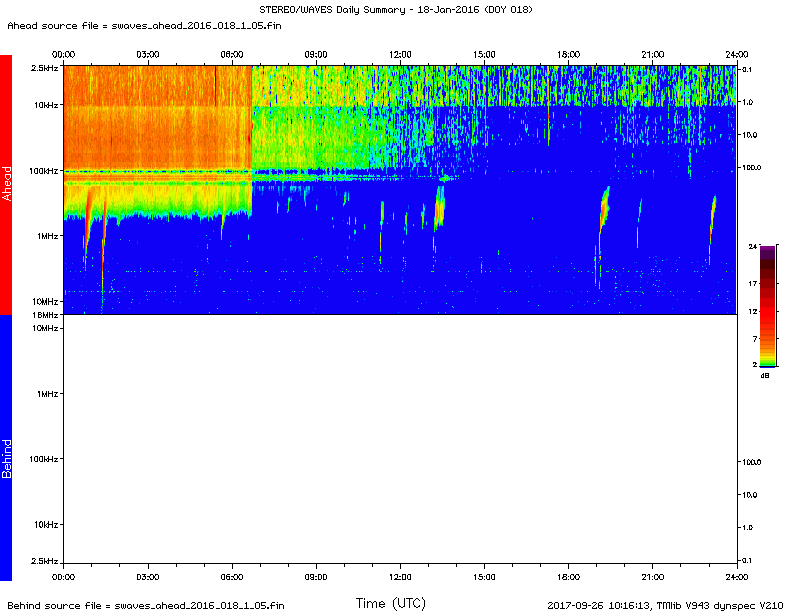Click the 2.5kHz label at top left
792x612 pixels.
[44, 67]
